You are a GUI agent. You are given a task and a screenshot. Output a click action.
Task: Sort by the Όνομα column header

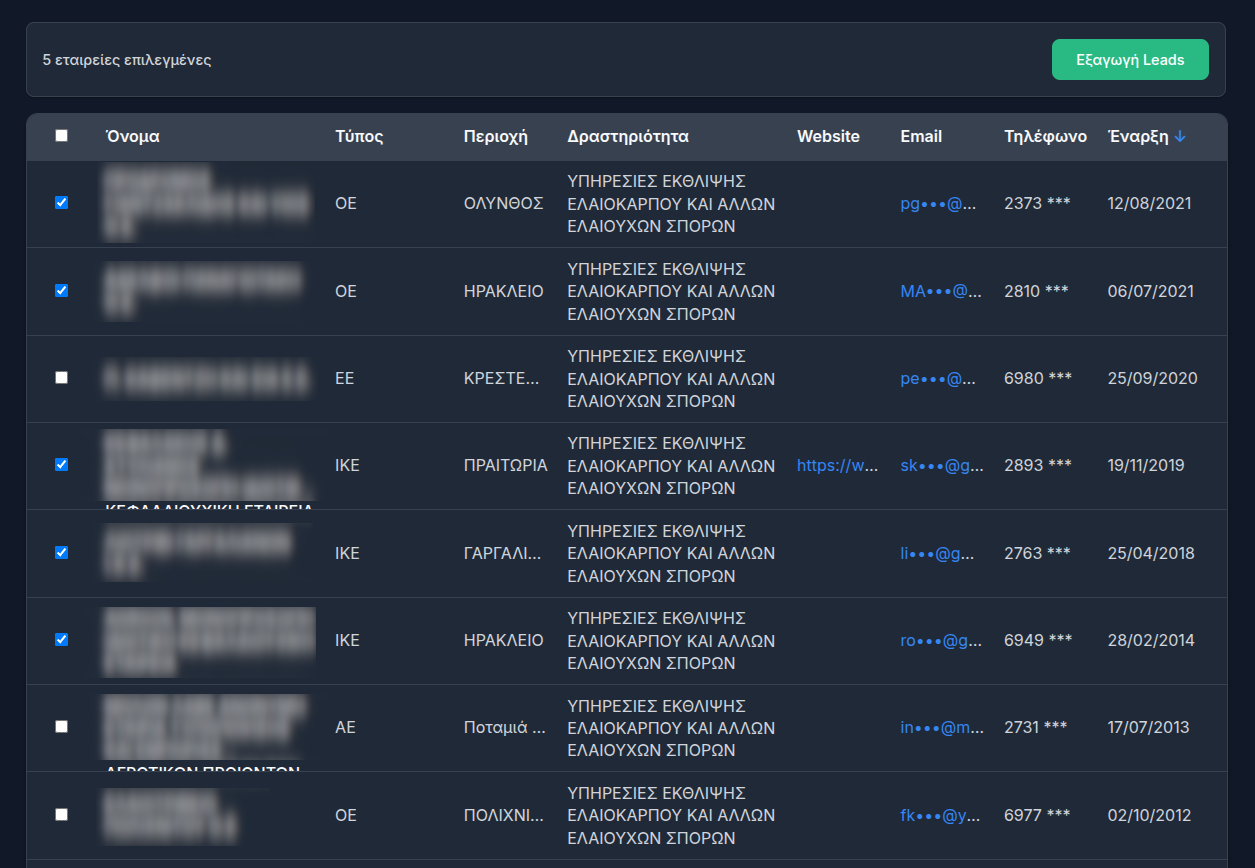coord(133,137)
